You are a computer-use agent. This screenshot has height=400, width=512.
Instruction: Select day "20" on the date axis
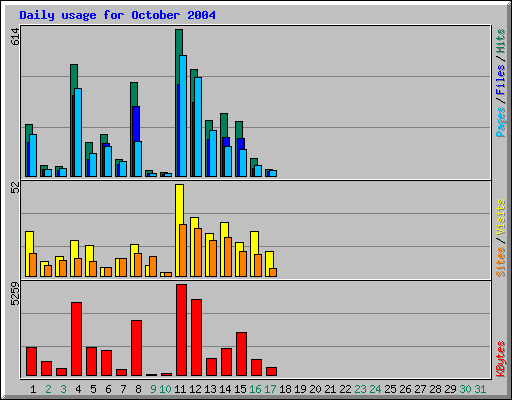pos(315,389)
